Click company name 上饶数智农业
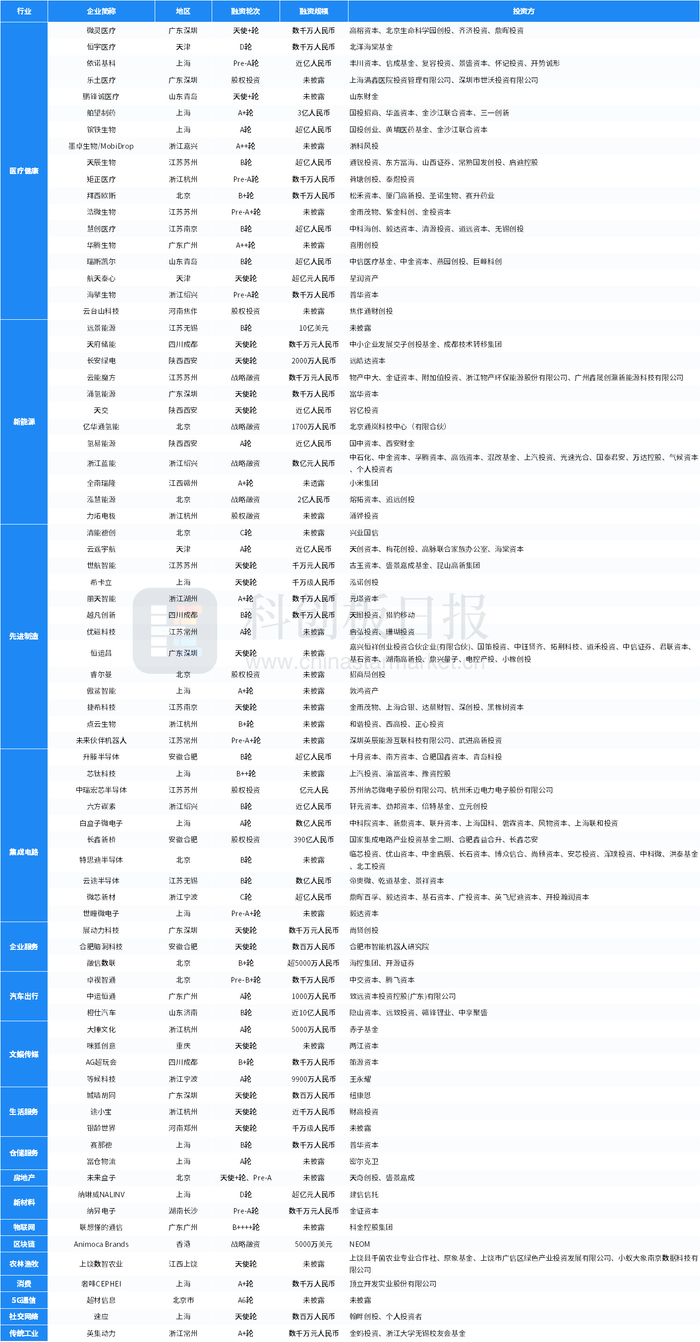 [102, 1262]
